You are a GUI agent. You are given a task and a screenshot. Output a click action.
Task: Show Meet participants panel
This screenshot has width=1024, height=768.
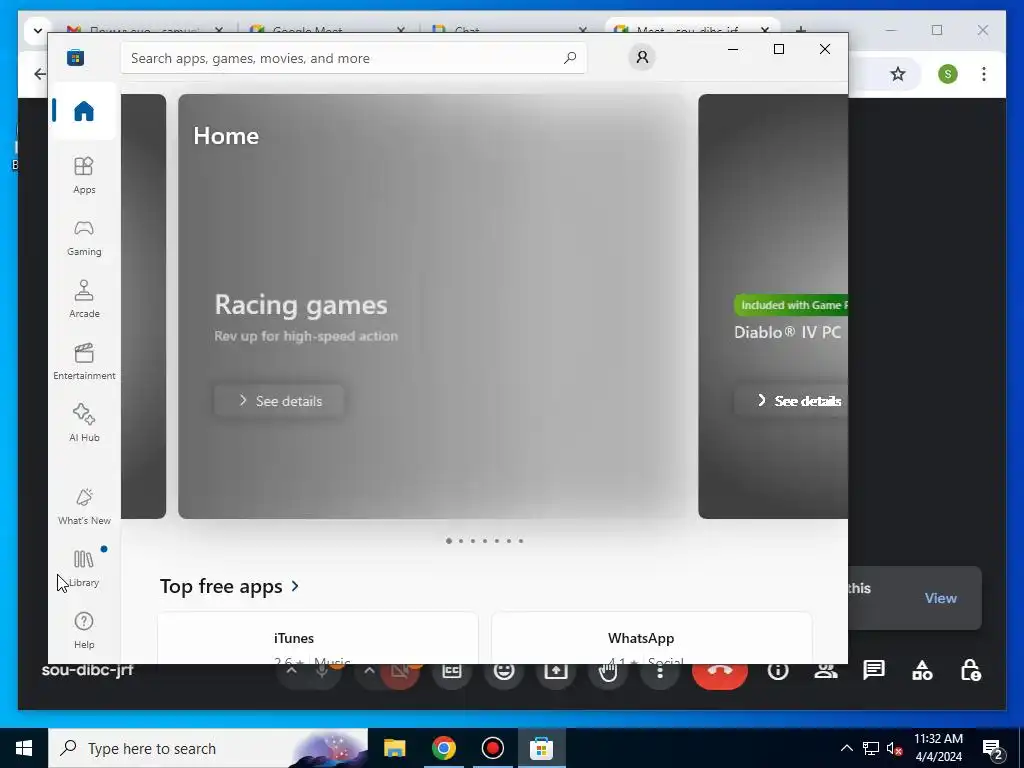coord(825,671)
